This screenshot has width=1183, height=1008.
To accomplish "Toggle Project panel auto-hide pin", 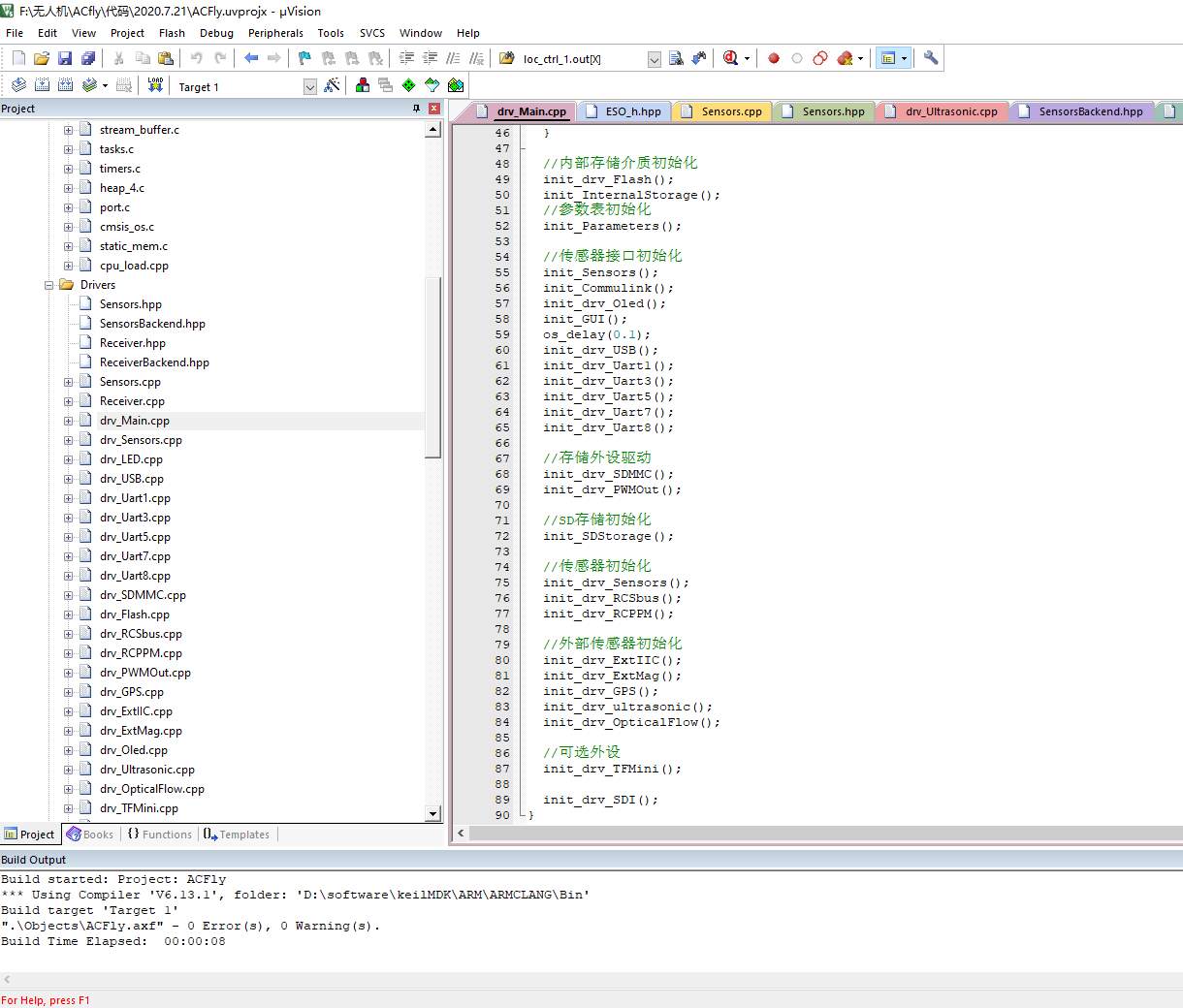I will tap(417, 109).
